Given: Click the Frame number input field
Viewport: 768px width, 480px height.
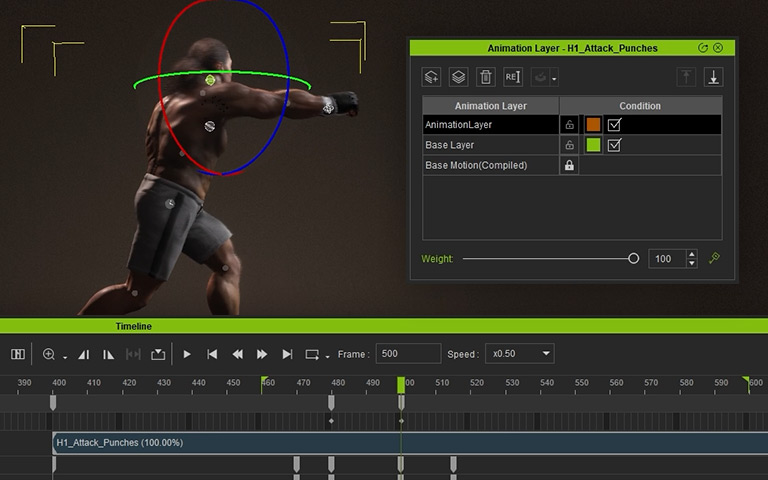Looking at the screenshot, I should (408, 354).
